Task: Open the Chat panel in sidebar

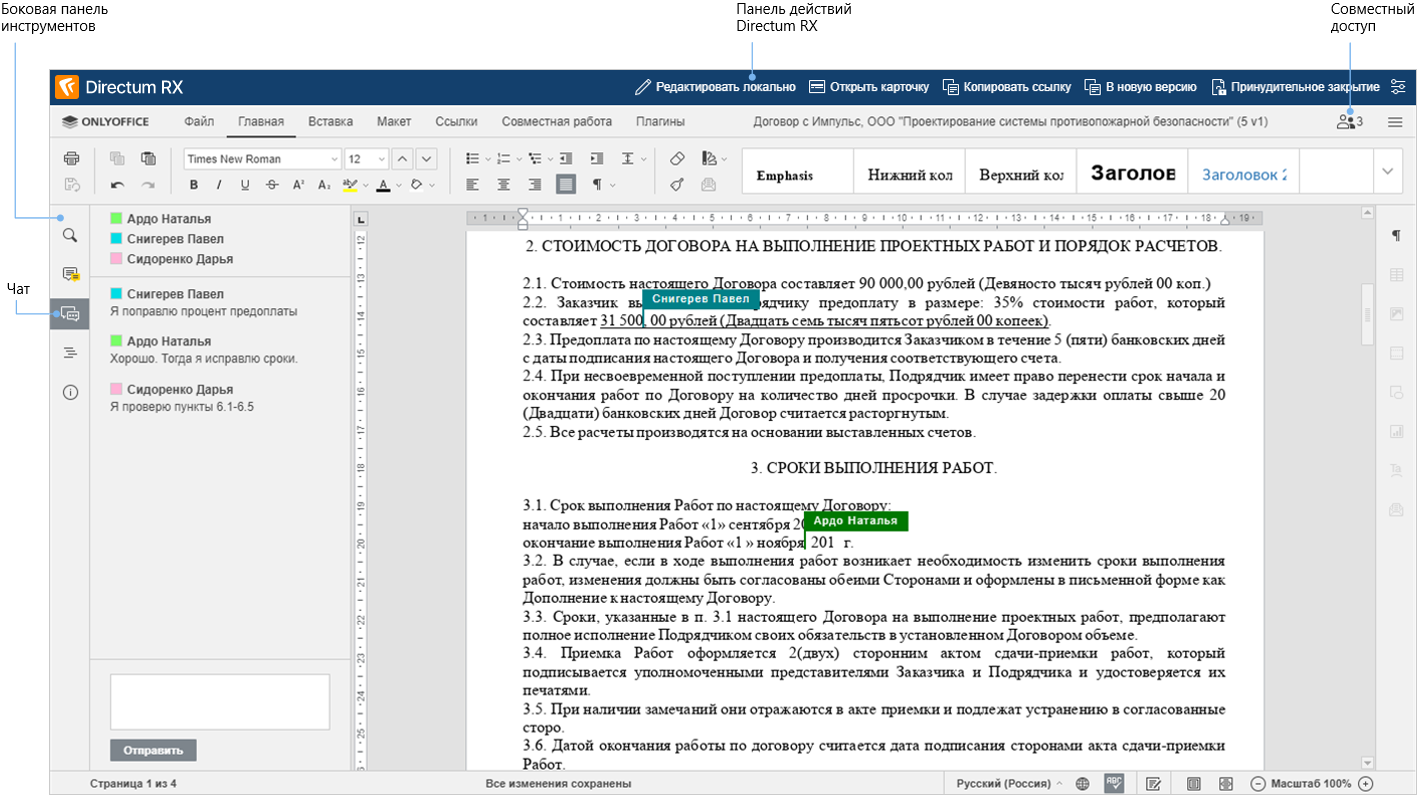Action: click(x=70, y=313)
